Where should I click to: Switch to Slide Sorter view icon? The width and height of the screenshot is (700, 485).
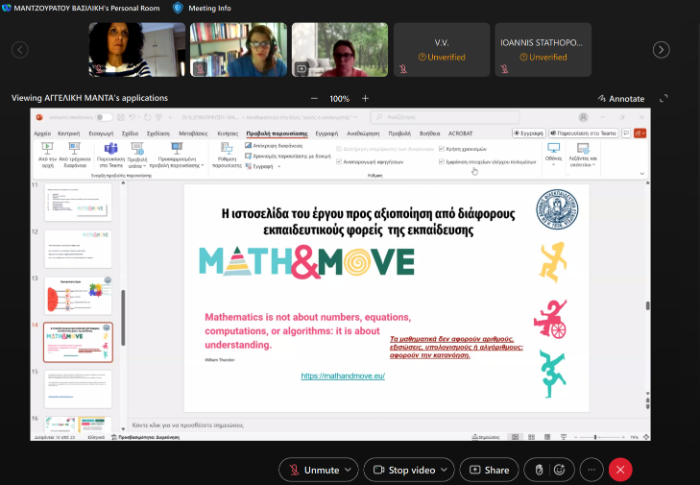531,437
